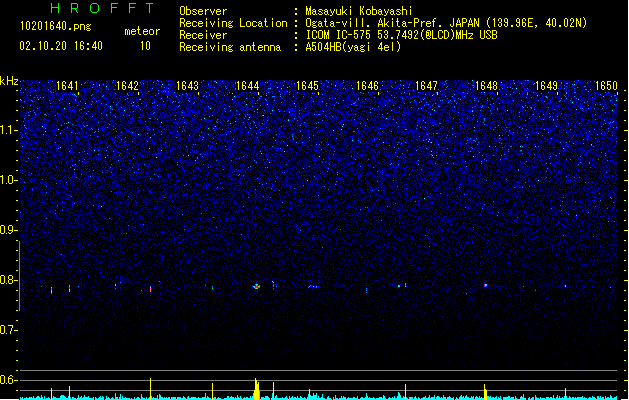The width and height of the screenshot is (629, 400).
Task: Select the meteor count value under 'meteor'
Action: (145, 46)
